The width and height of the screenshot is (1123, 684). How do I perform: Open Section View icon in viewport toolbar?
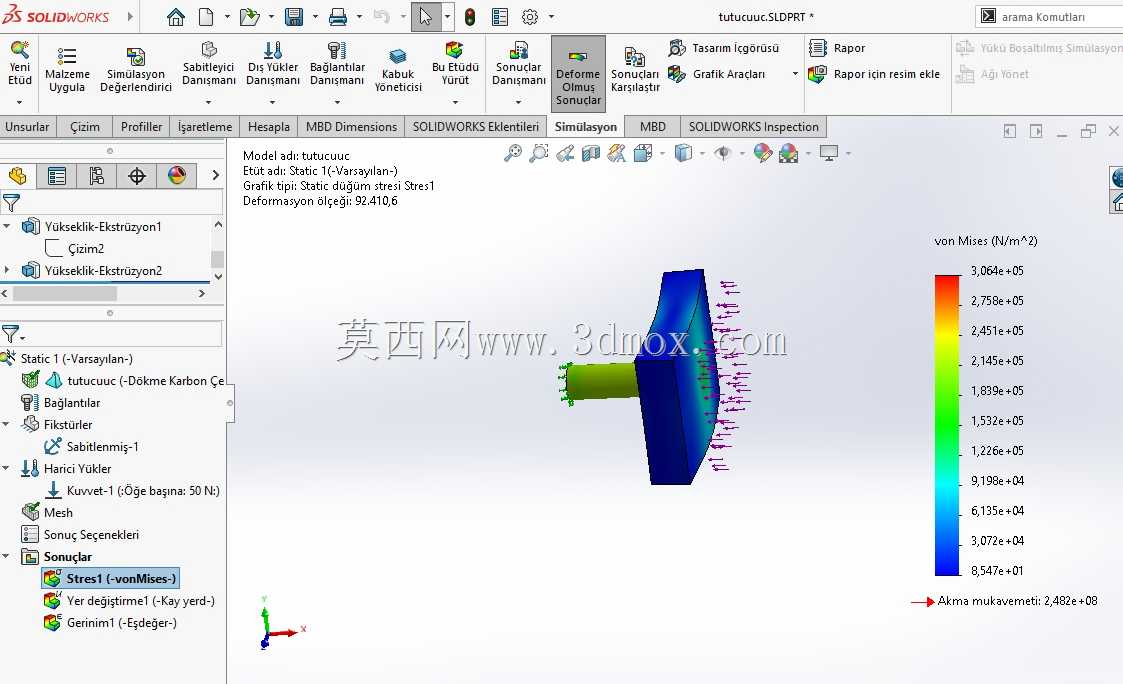(591, 153)
